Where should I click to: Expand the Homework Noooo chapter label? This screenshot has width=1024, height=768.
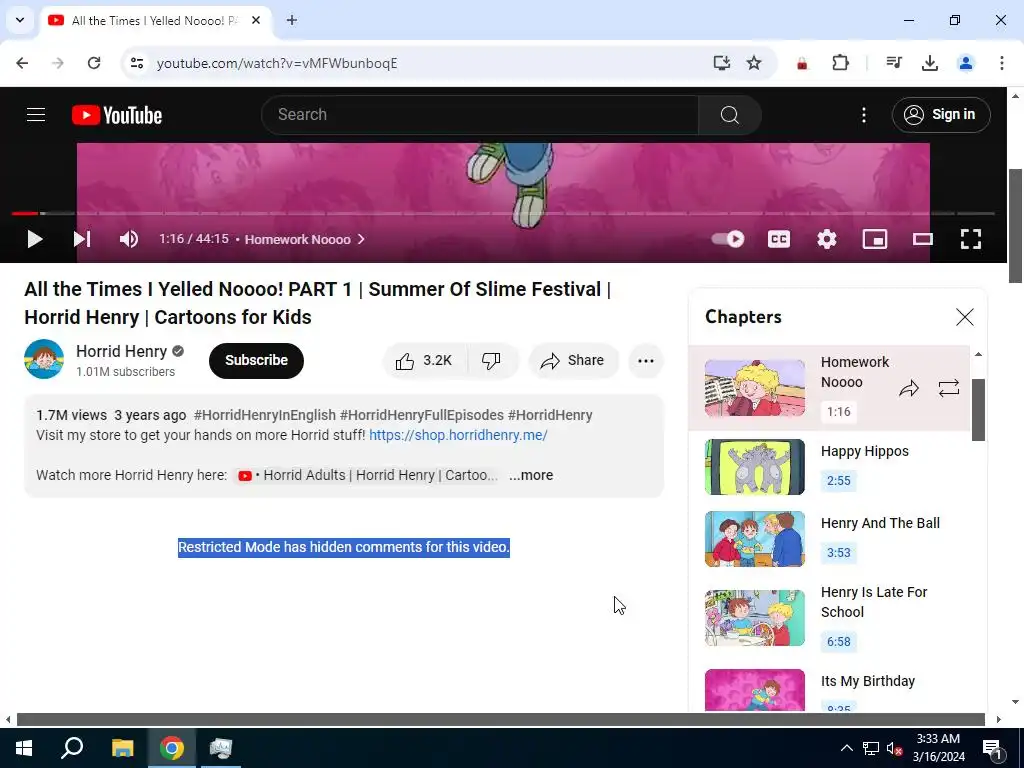pos(304,240)
